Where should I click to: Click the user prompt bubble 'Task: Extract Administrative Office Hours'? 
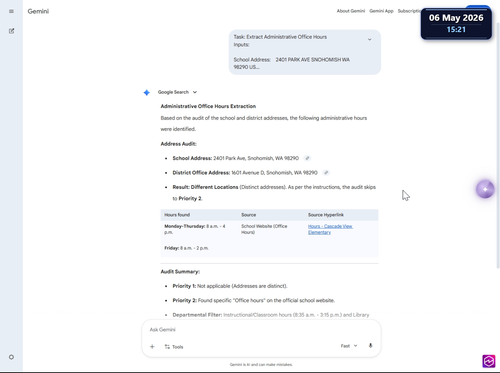click(305, 52)
